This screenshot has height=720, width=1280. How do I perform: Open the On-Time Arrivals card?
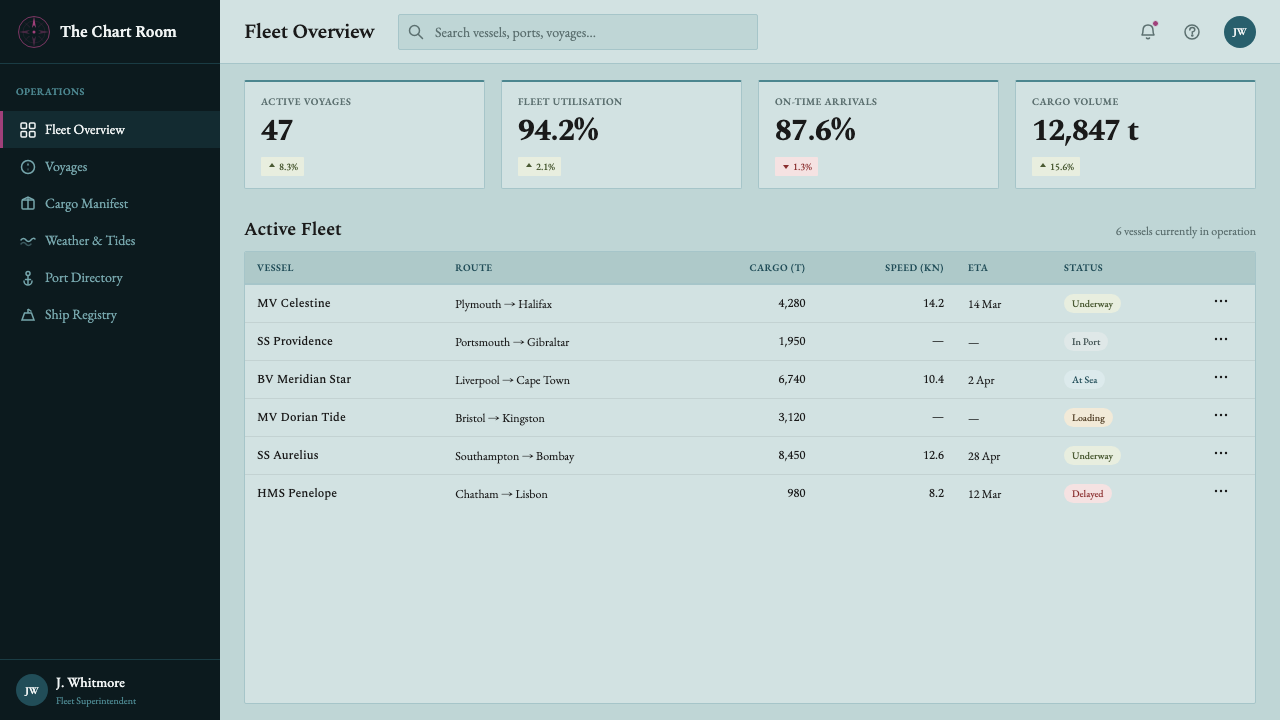(x=878, y=134)
